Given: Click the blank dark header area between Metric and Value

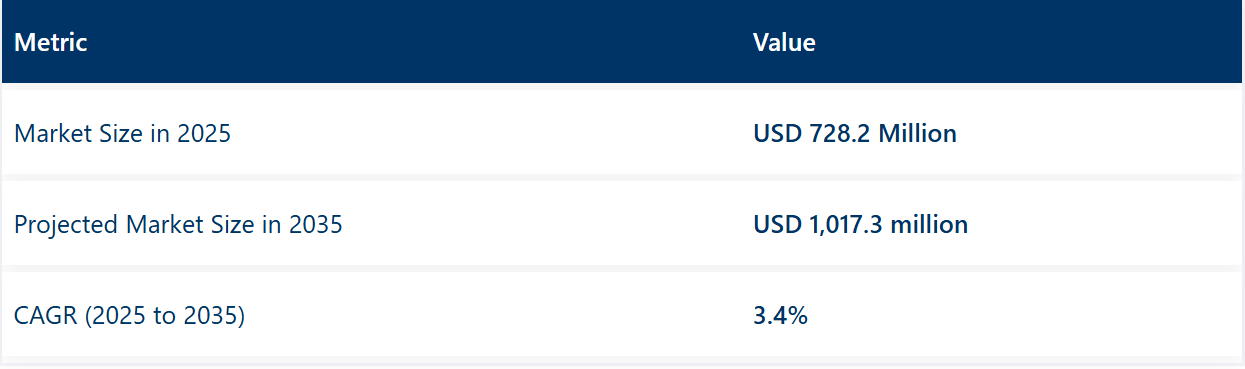Looking at the screenshot, I should point(420,42).
